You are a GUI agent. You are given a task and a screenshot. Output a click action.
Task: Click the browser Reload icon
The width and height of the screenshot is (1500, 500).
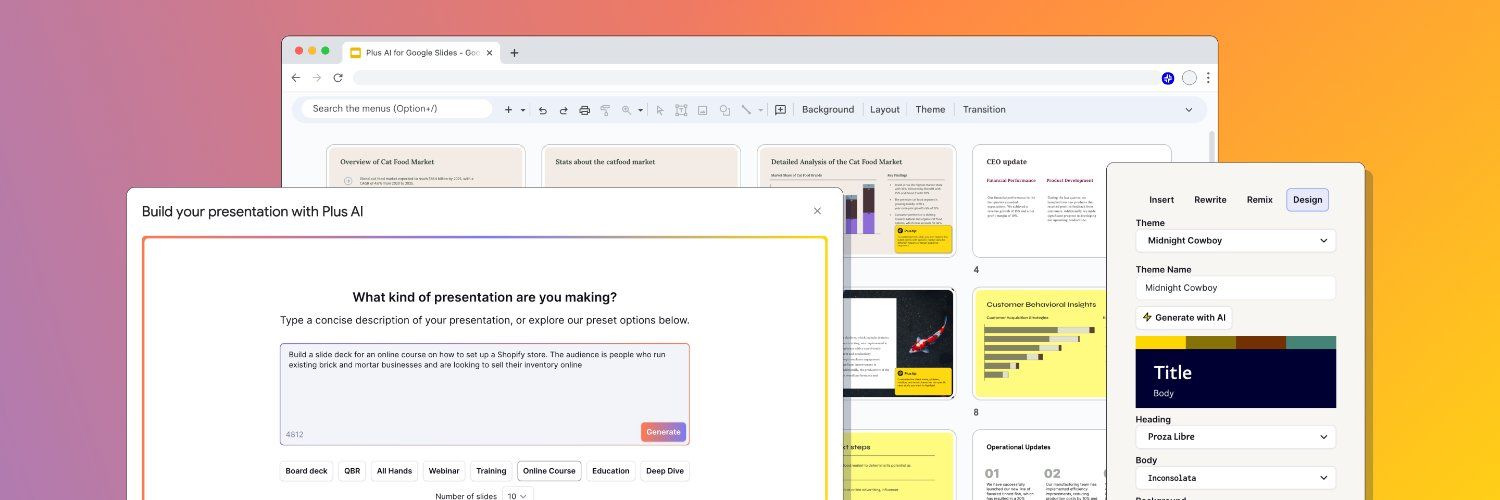point(338,78)
